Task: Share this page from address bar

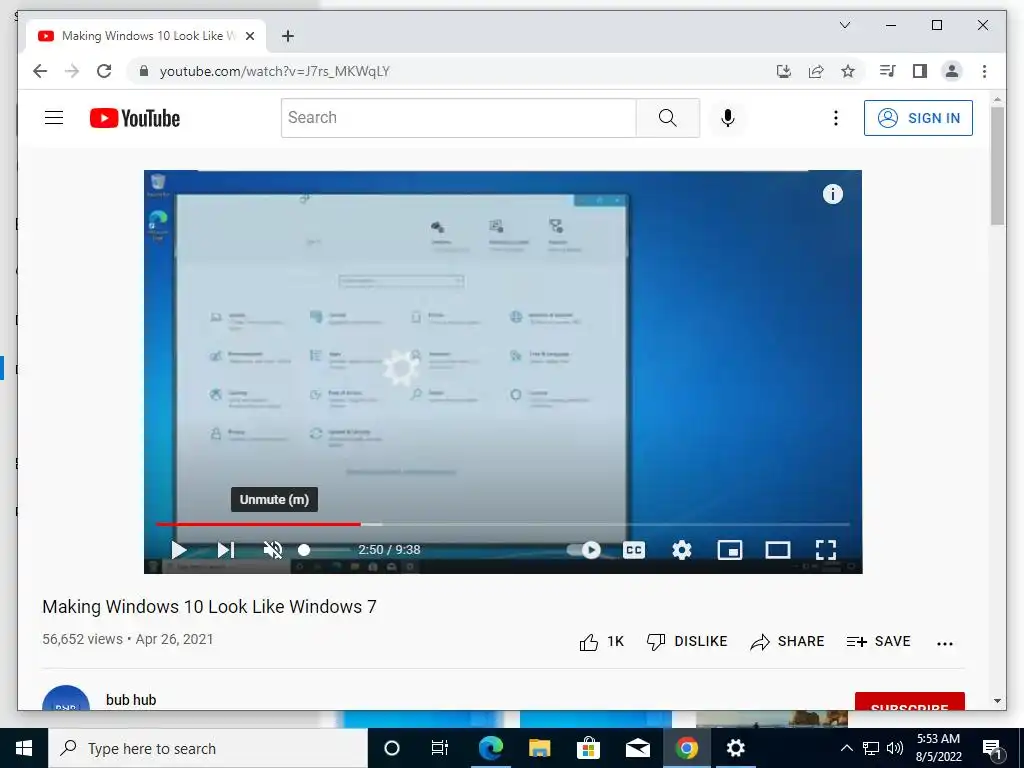Action: (x=816, y=71)
